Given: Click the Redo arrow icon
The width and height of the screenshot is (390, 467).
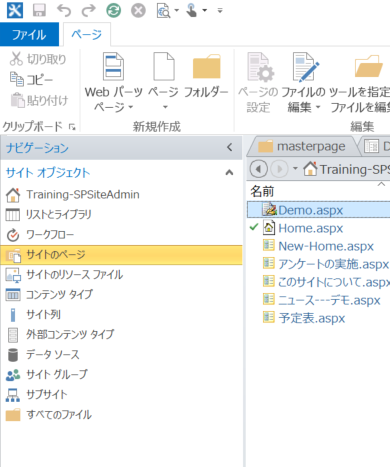Looking at the screenshot, I should (x=88, y=10).
